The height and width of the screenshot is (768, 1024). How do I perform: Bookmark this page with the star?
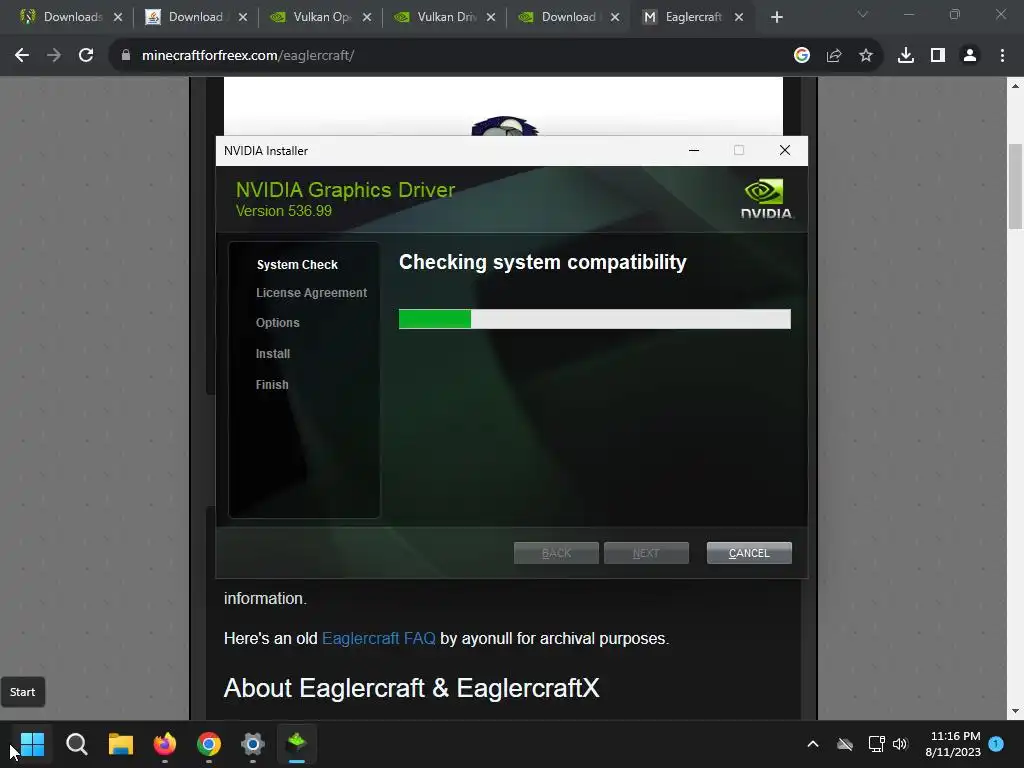[866, 56]
